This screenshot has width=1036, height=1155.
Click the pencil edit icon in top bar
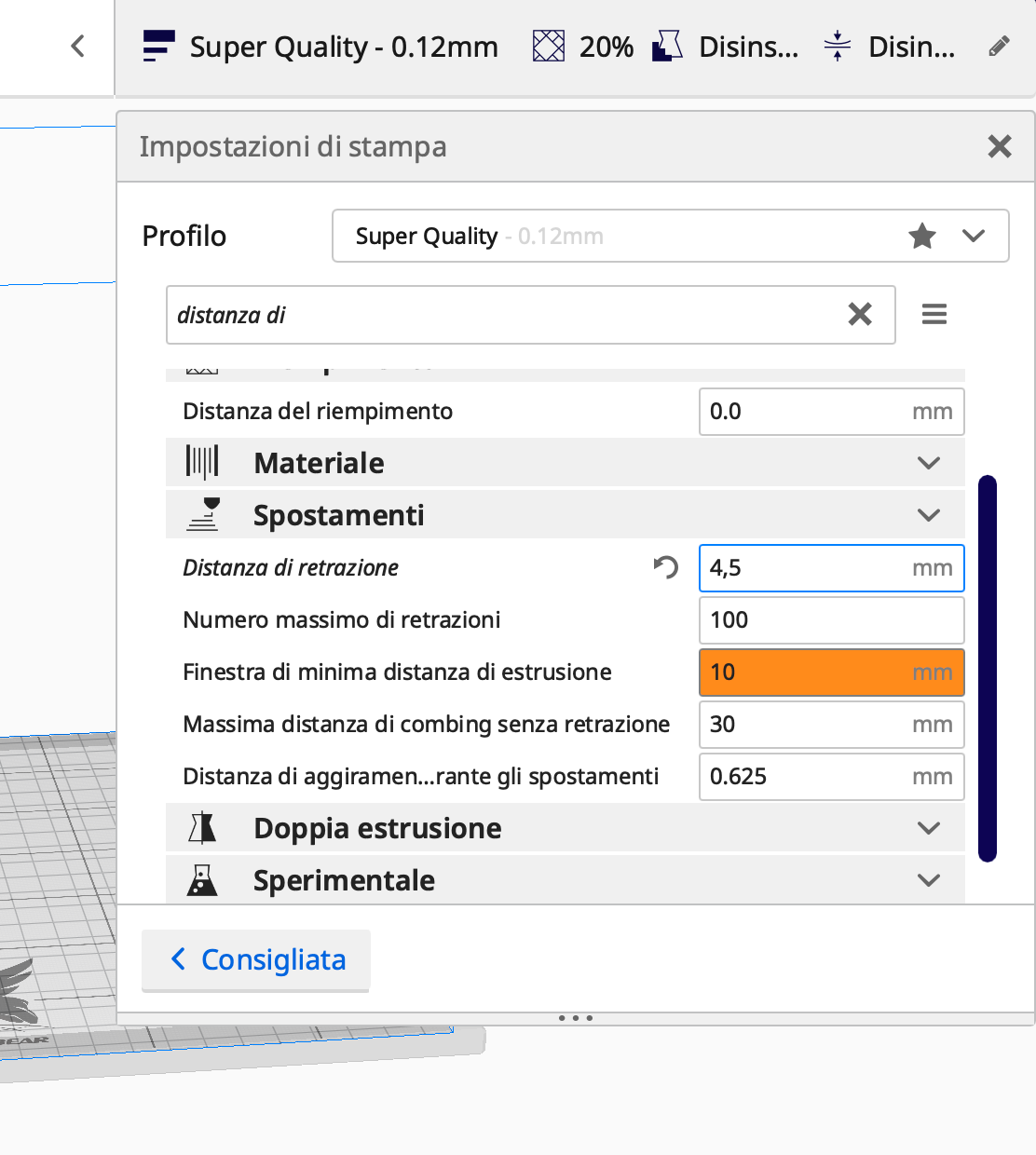pyautogui.click(x=999, y=47)
